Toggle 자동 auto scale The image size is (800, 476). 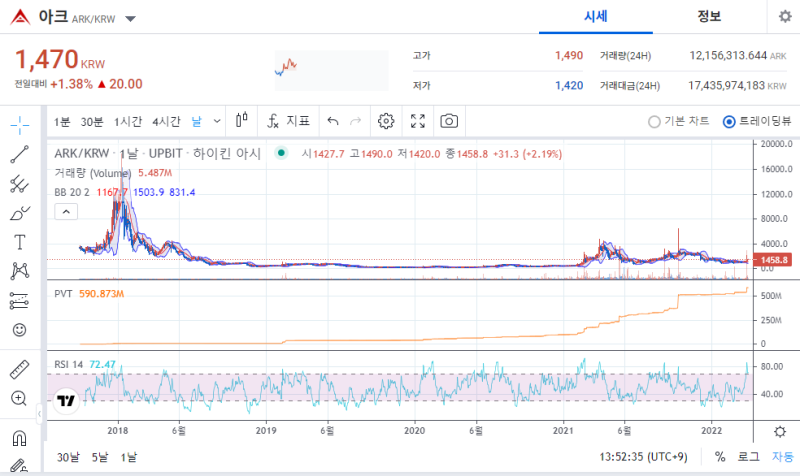[x=782, y=457]
